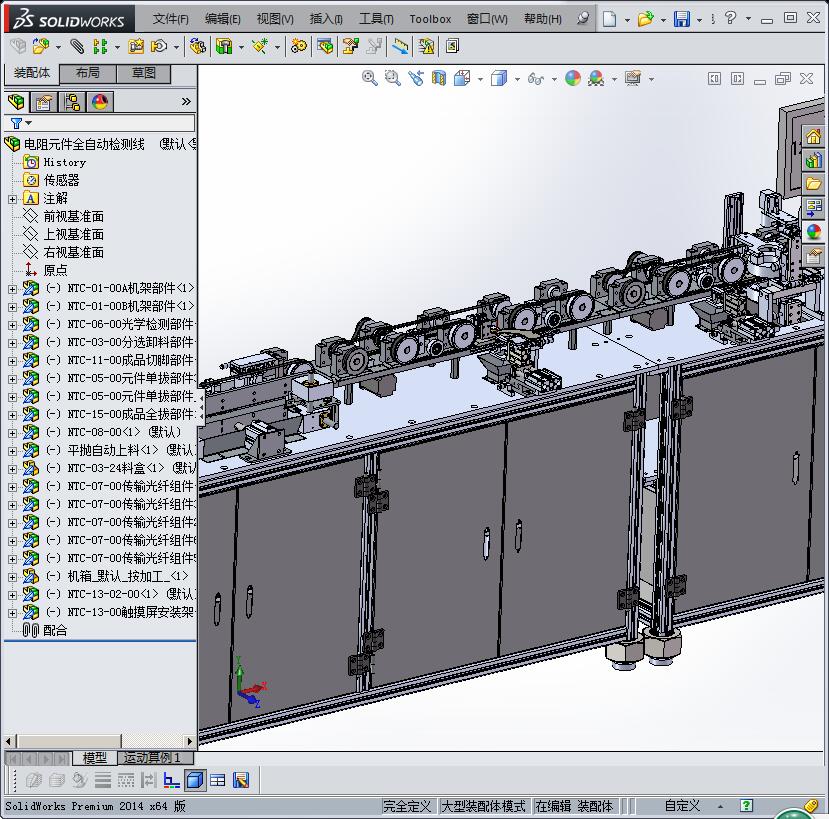Open SolidWorks Resources home in task pane

pyautogui.click(x=813, y=137)
